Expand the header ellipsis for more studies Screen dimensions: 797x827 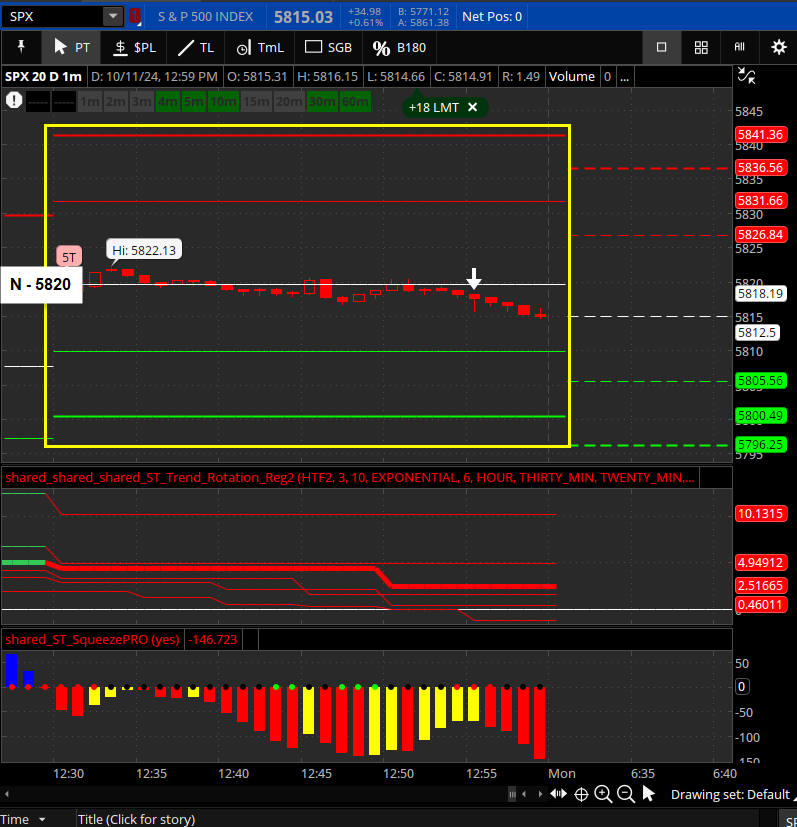625,76
